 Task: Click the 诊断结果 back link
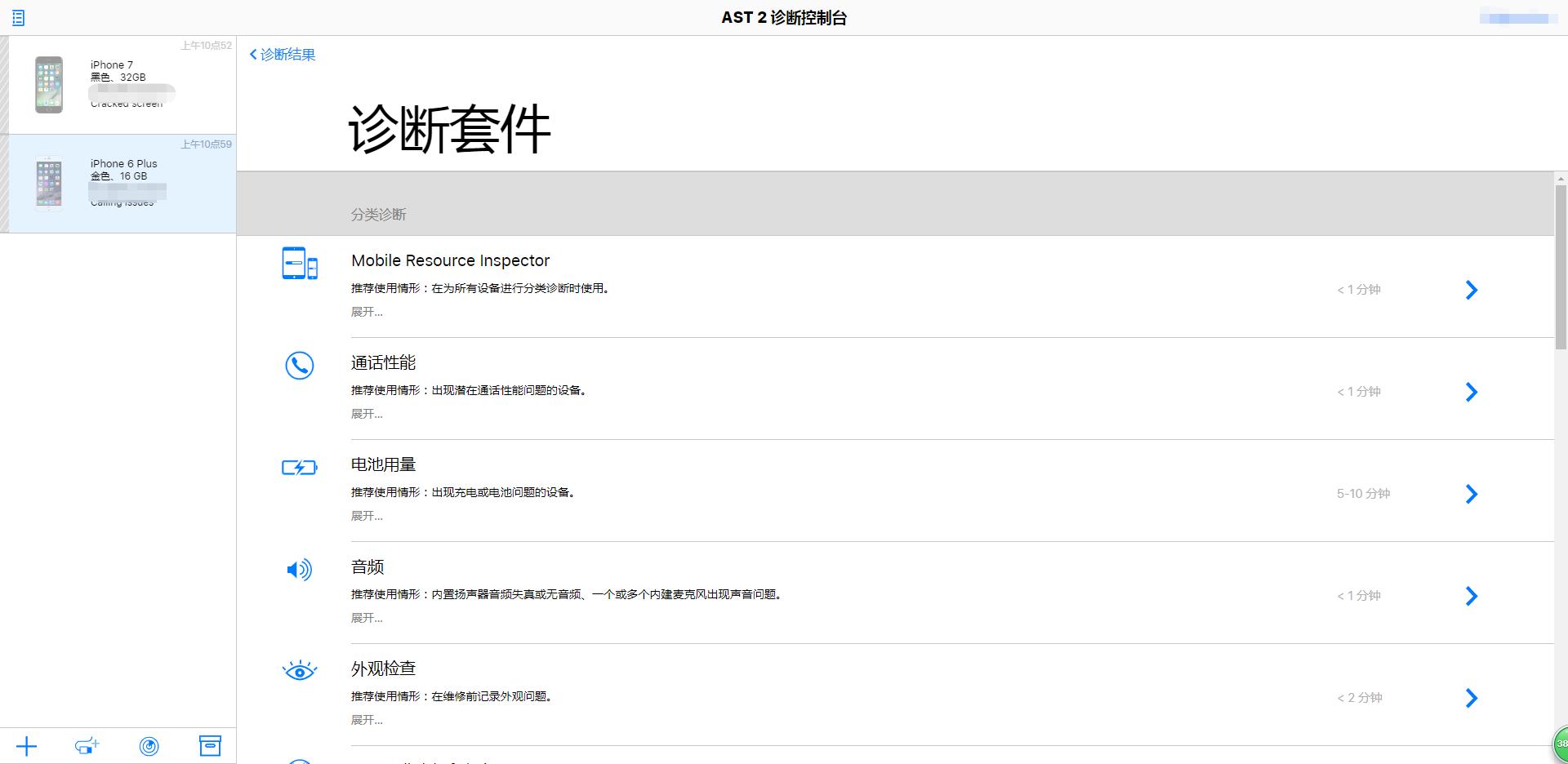click(281, 54)
